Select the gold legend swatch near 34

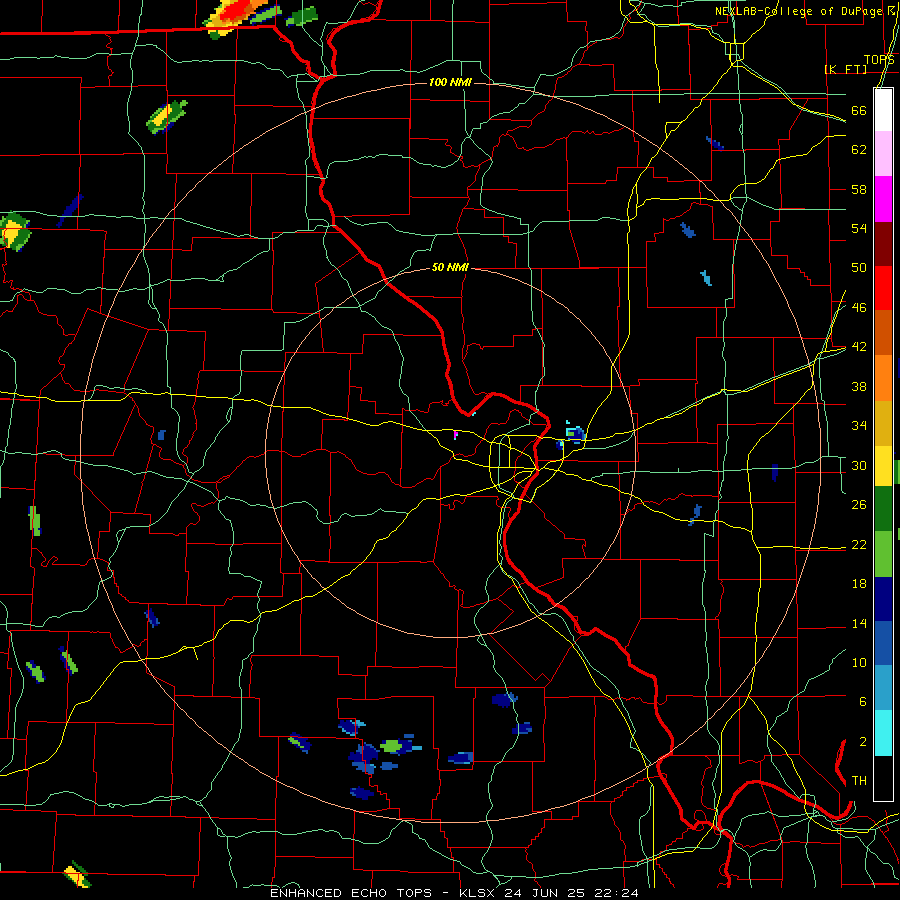[883, 423]
